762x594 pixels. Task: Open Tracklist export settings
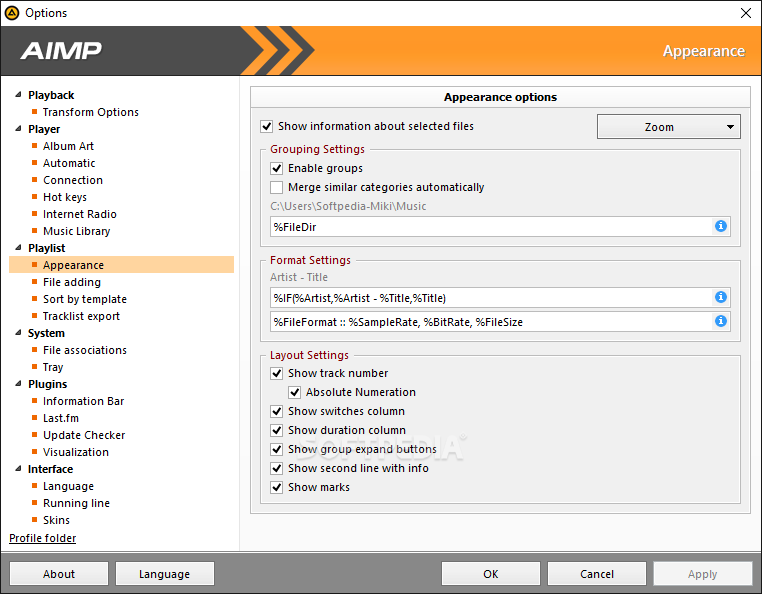pyautogui.click(x=81, y=316)
